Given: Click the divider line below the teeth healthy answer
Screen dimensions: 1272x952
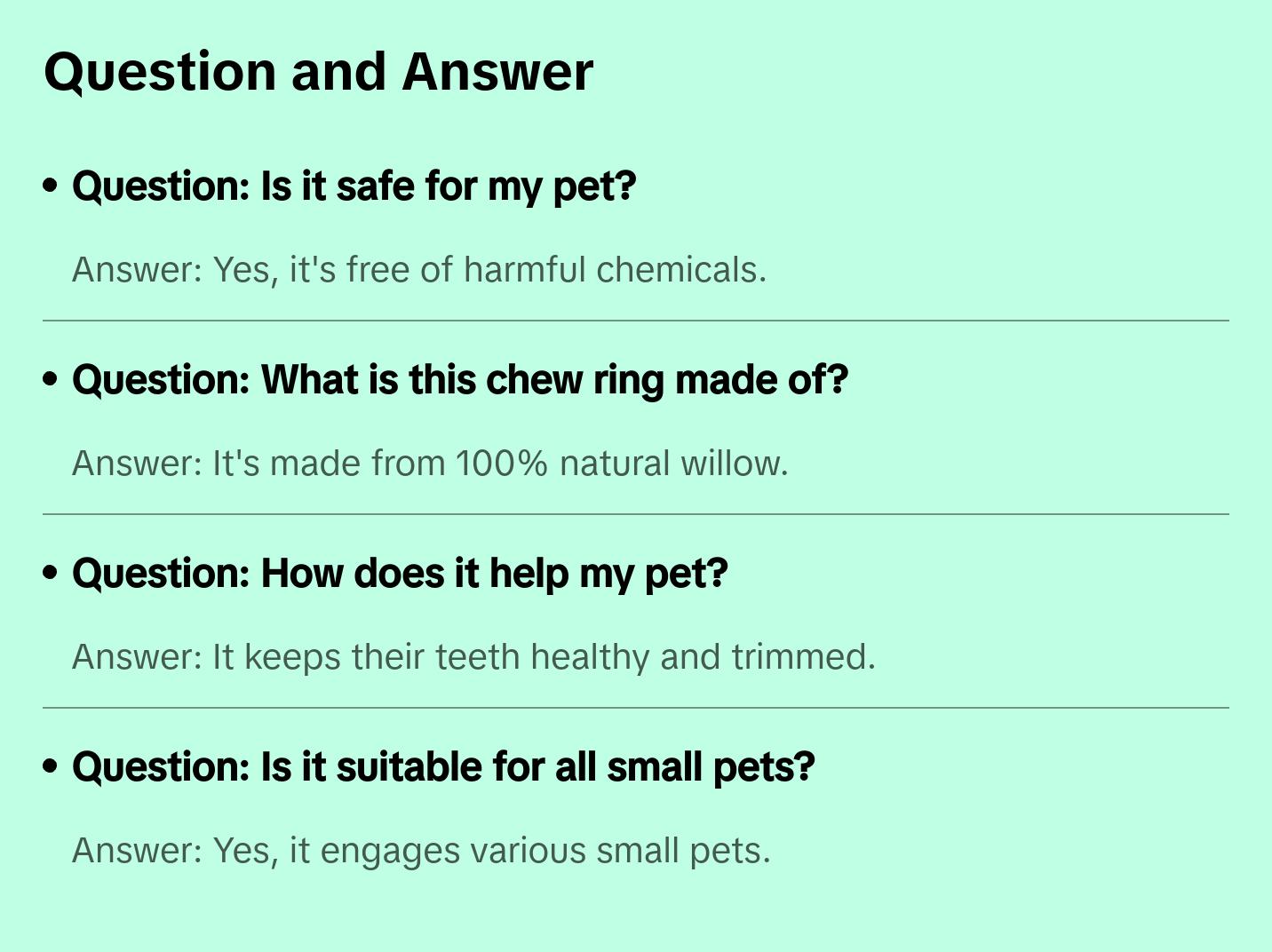Looking at the screenshot, I should pos(636,708).
